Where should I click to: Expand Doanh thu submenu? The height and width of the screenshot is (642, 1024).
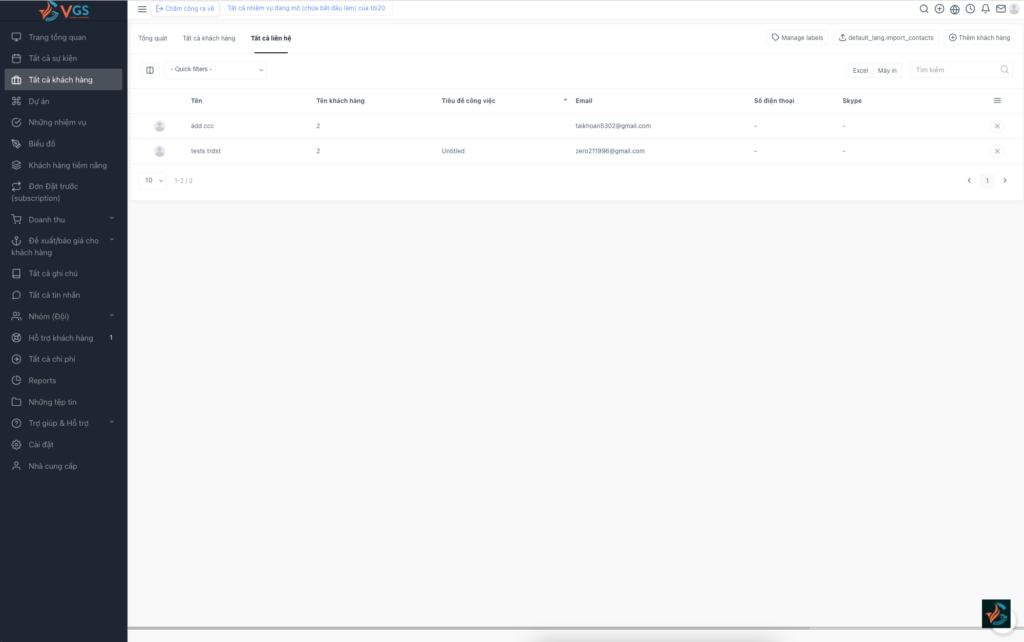pos(63,219)
